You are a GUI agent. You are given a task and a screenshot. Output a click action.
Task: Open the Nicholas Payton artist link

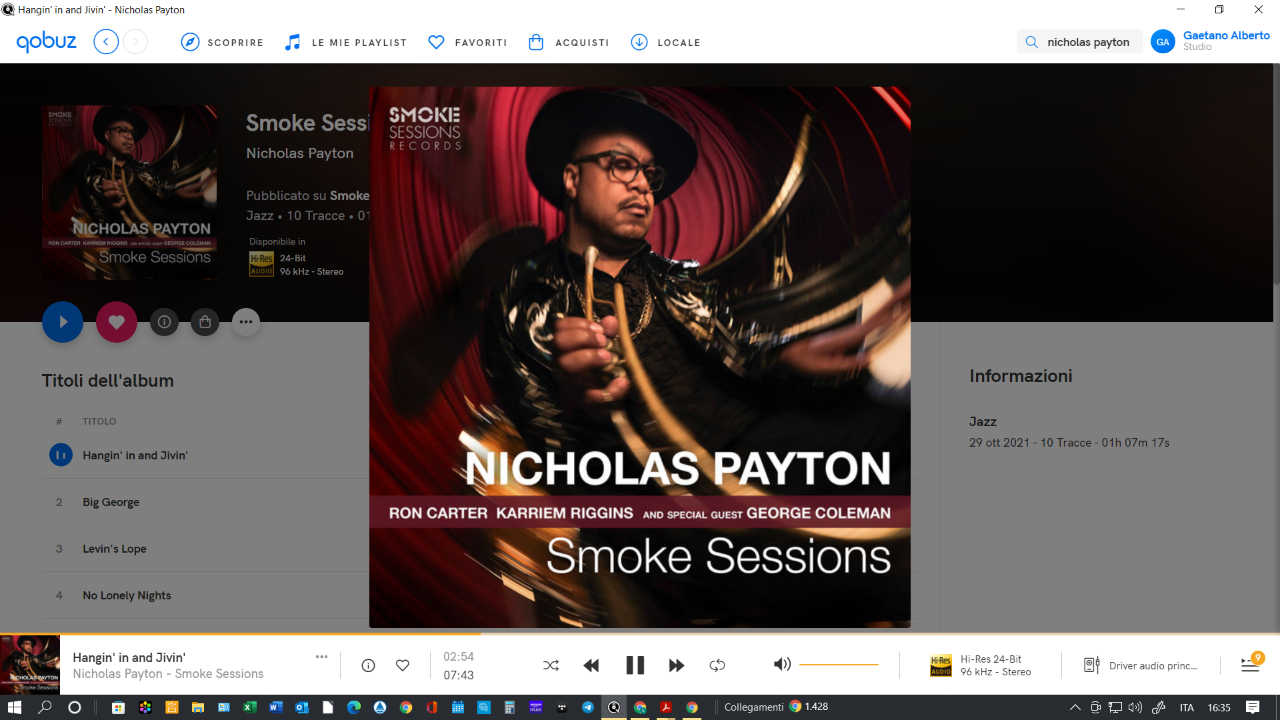(300, 153)
